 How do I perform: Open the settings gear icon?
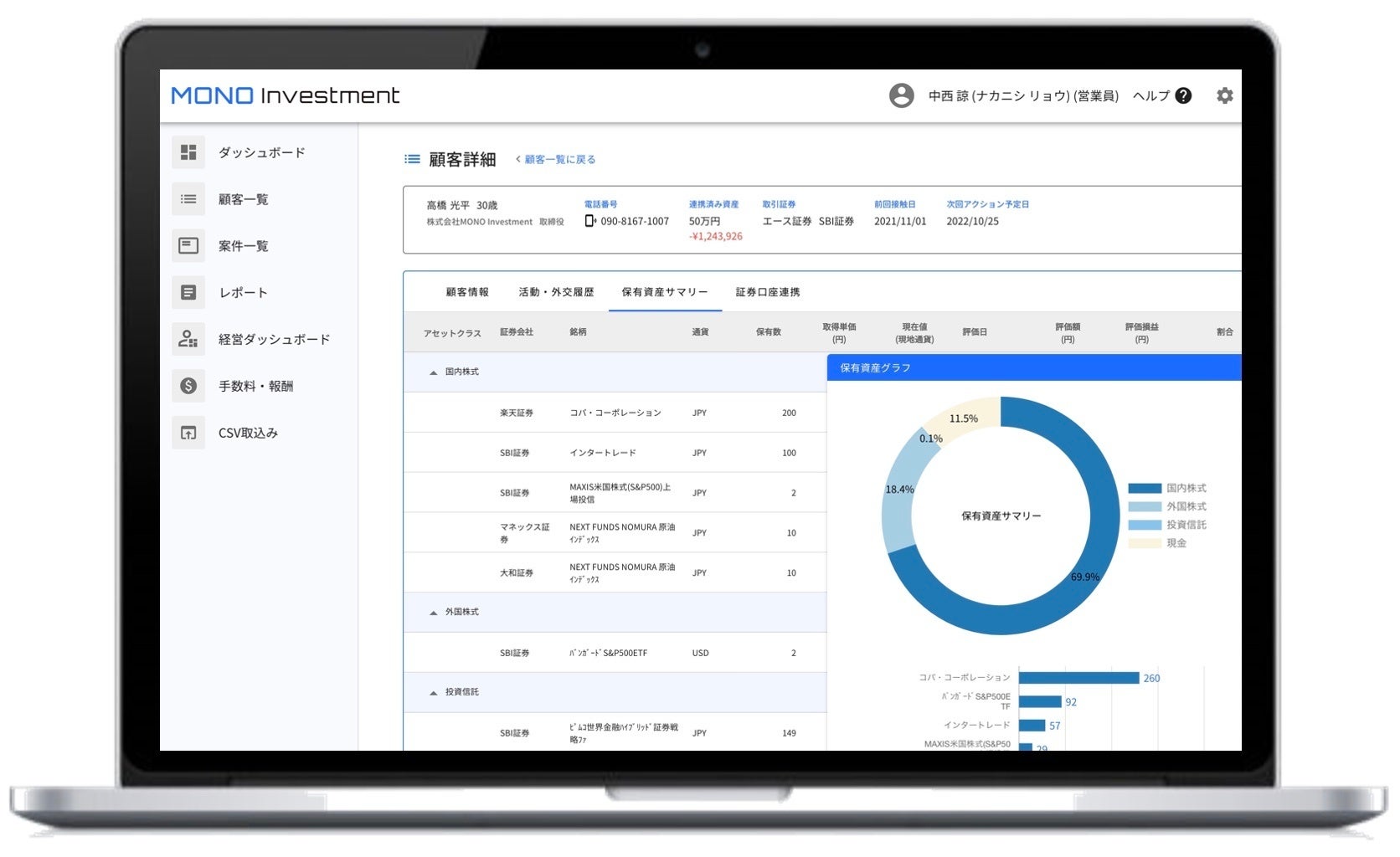coord(1224,95)
